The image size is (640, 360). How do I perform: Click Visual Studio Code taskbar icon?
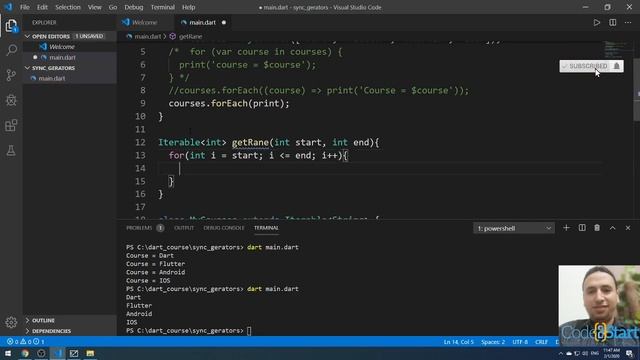58,353
